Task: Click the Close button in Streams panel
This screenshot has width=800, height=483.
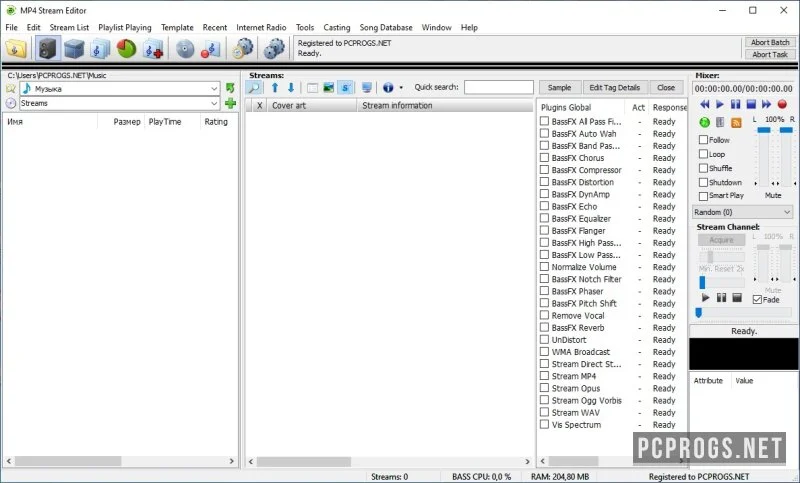Action: [666, 88]
